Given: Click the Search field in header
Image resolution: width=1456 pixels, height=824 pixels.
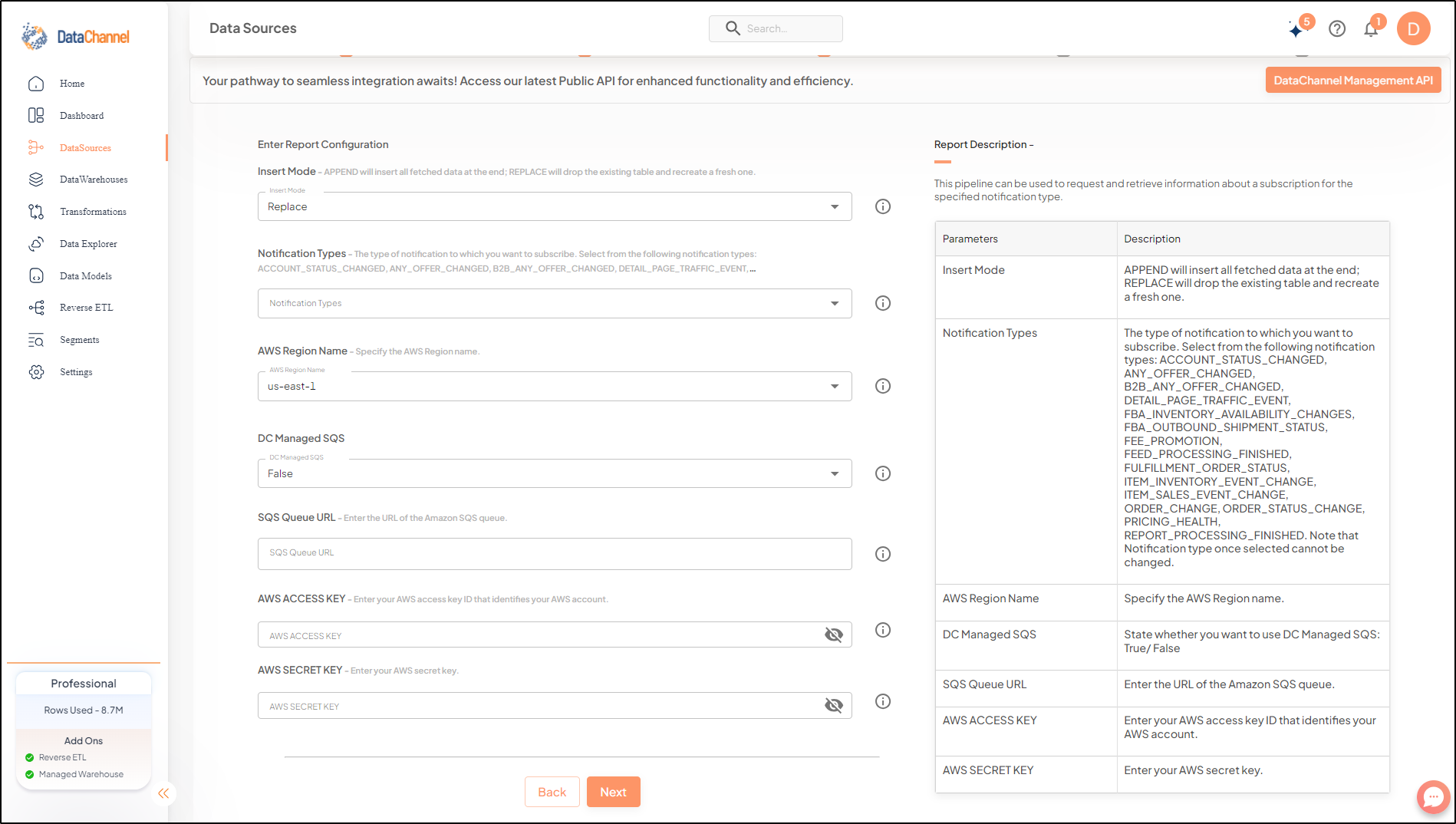Looking at the screenshot, I should 776,28.
